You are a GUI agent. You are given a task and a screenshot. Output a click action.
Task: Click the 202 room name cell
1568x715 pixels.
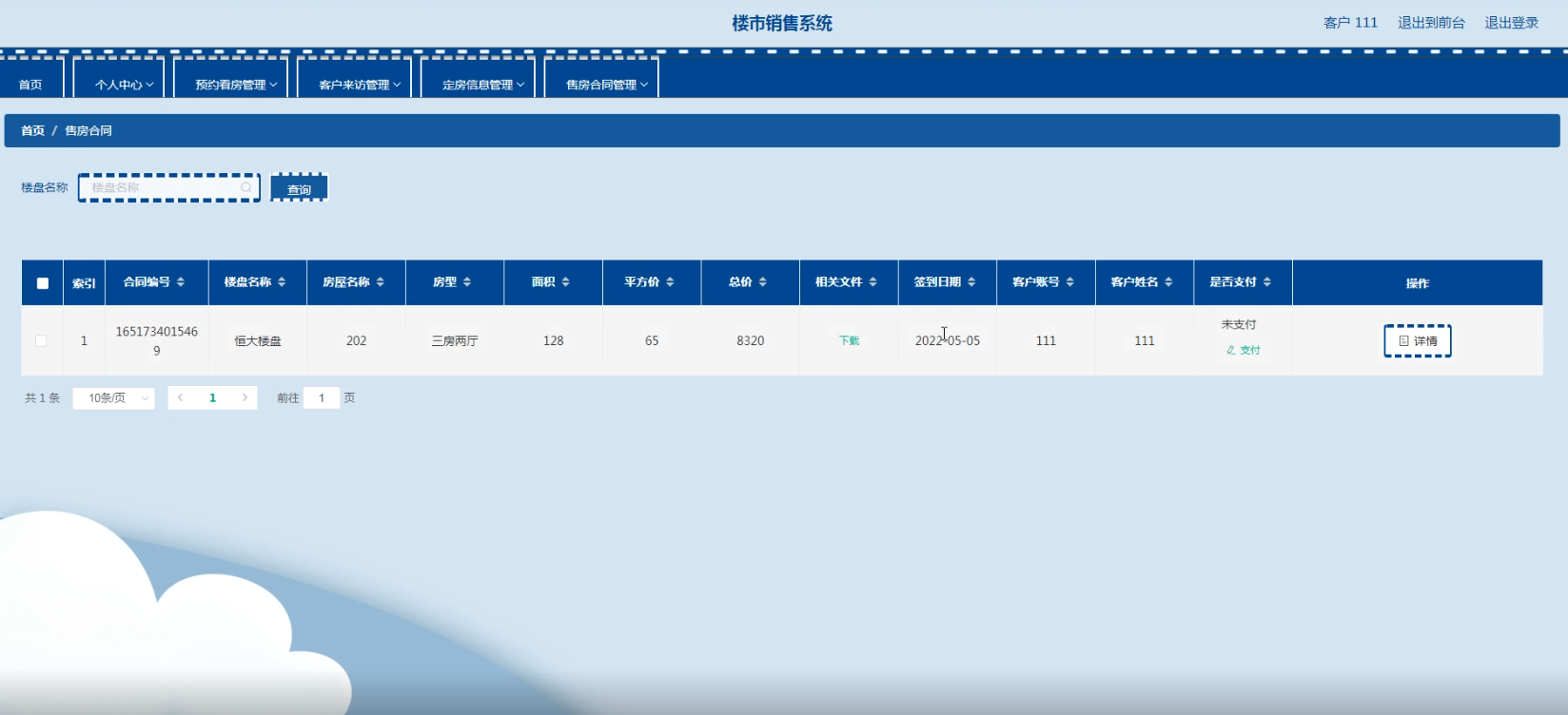(x=357, y=340)
